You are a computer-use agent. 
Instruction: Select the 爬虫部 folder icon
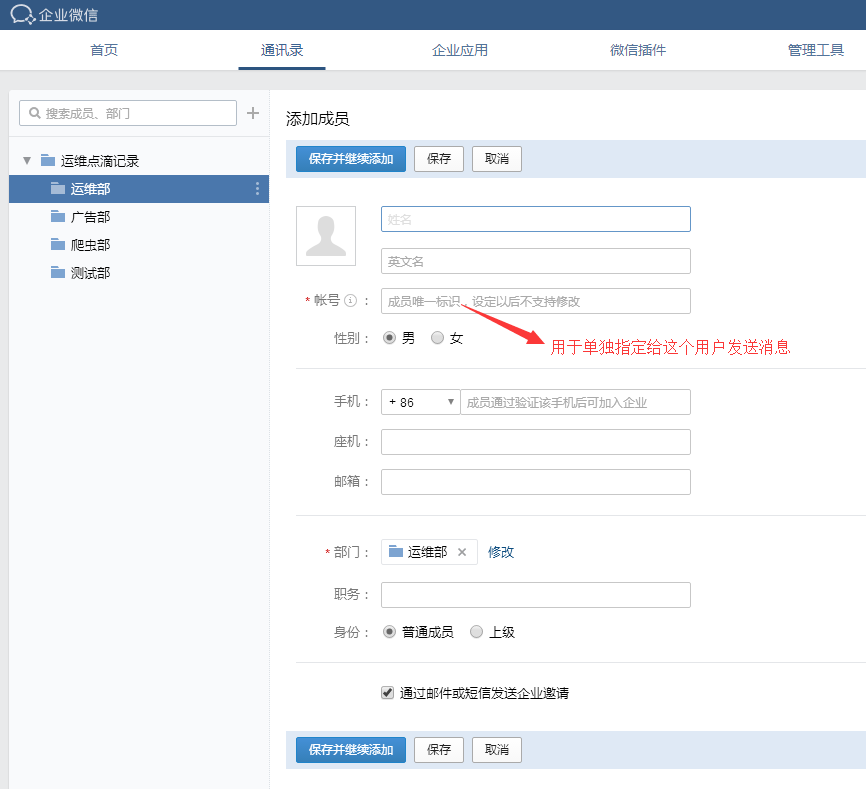coord(58,244)
